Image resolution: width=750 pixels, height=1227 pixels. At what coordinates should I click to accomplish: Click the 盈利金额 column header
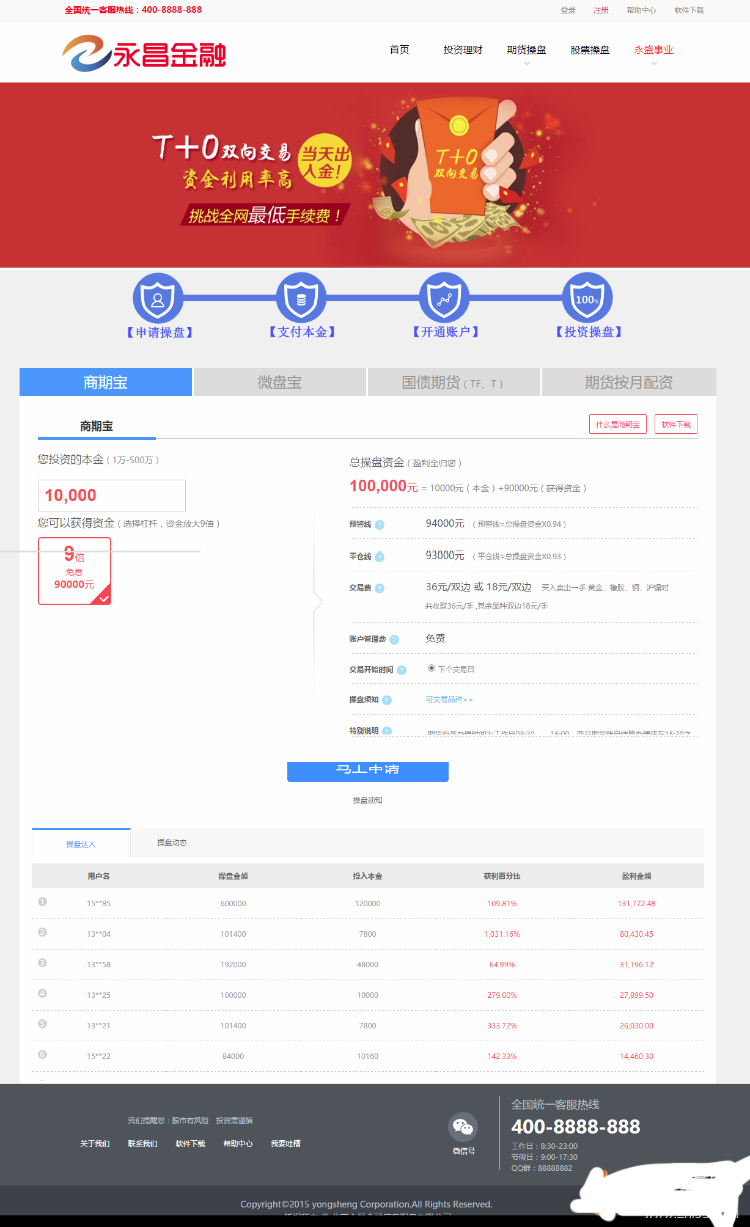(x=636, y=875)
